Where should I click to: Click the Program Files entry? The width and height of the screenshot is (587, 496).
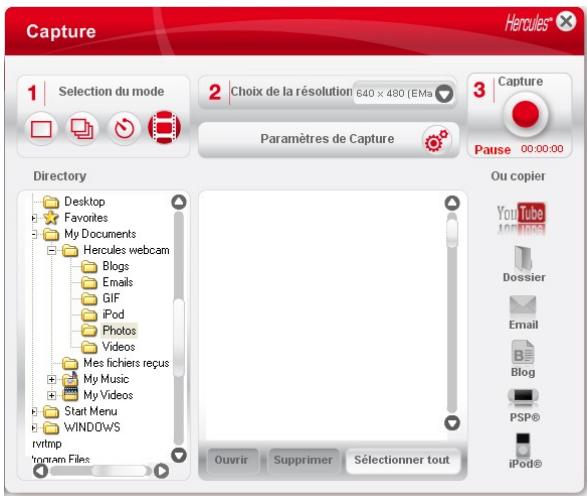pos(61,459)
